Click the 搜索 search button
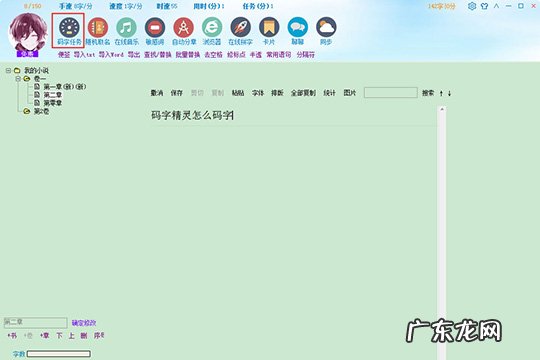The height and width of the screenshot is (360, 540). (x=428, y=93)
